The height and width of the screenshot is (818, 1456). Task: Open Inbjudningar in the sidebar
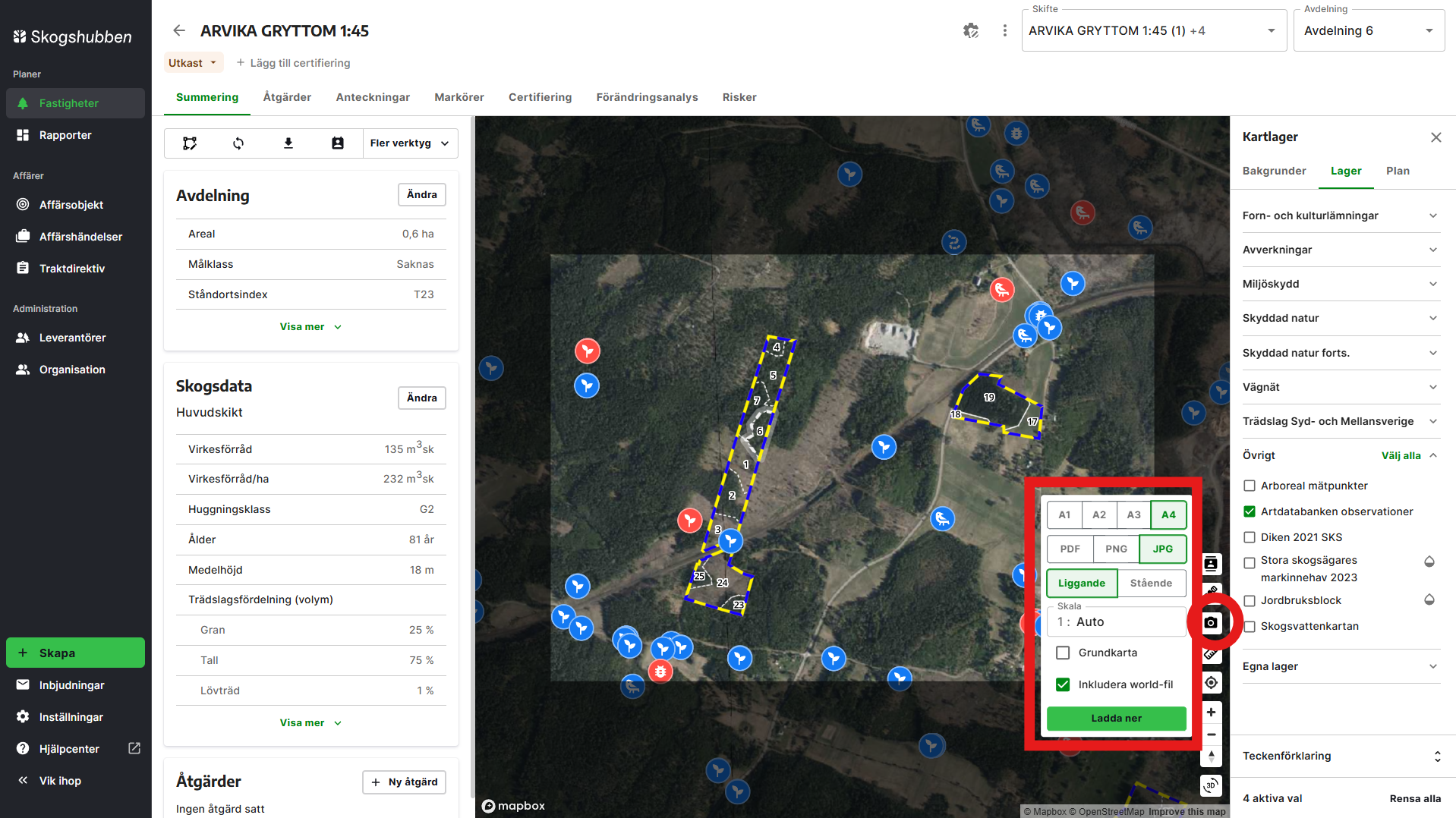point(75,685)
